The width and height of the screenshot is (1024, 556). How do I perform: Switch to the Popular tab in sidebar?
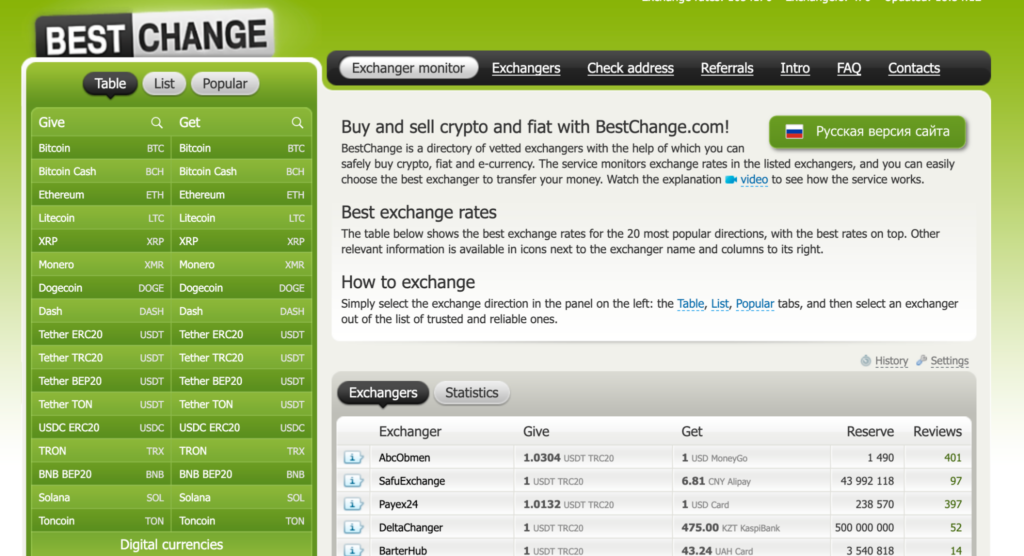click(x=225, y=84)
